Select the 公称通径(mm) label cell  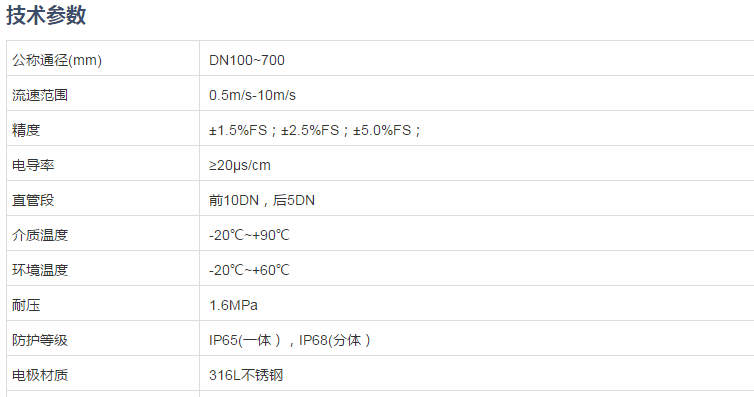click(103, 58)
